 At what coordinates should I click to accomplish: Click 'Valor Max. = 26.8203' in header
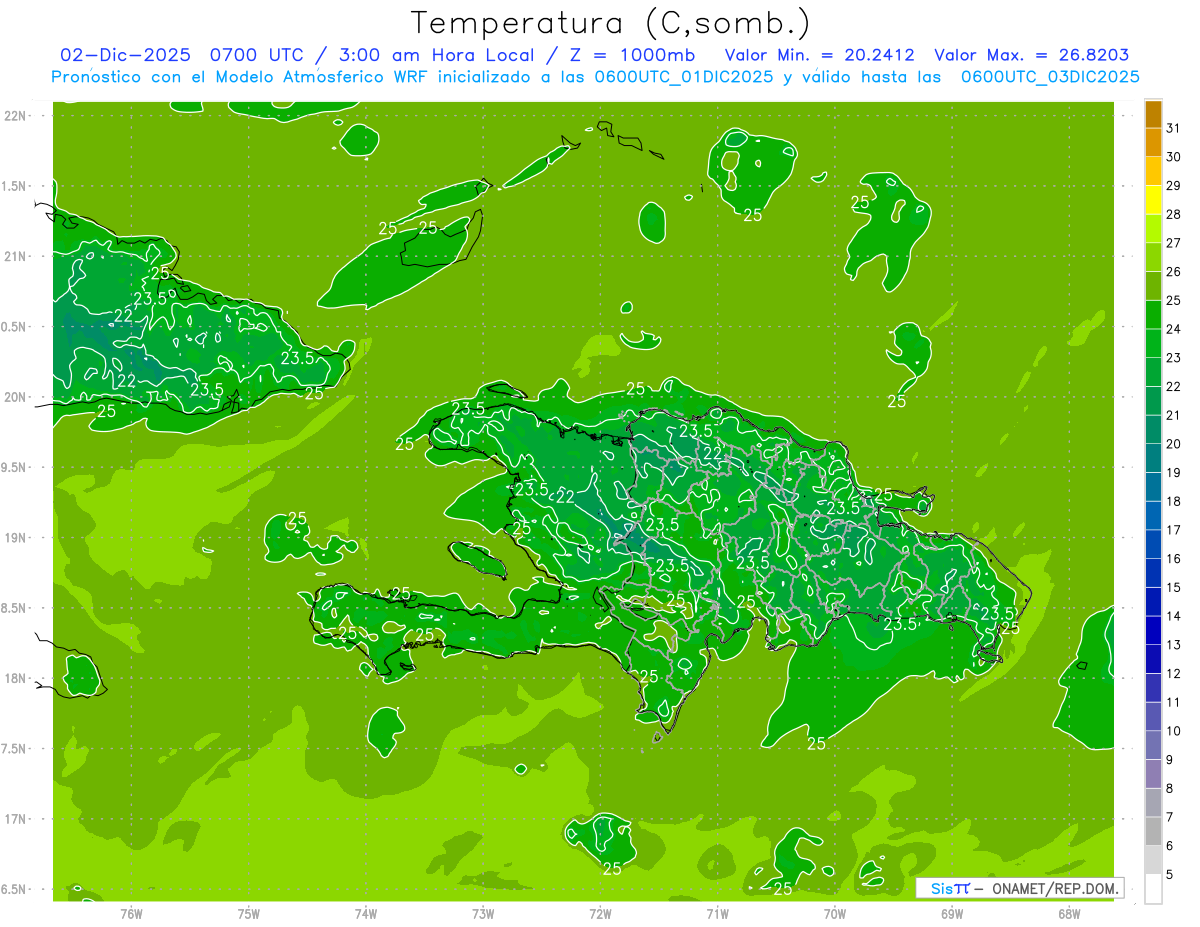click(x=1031, y=55)
